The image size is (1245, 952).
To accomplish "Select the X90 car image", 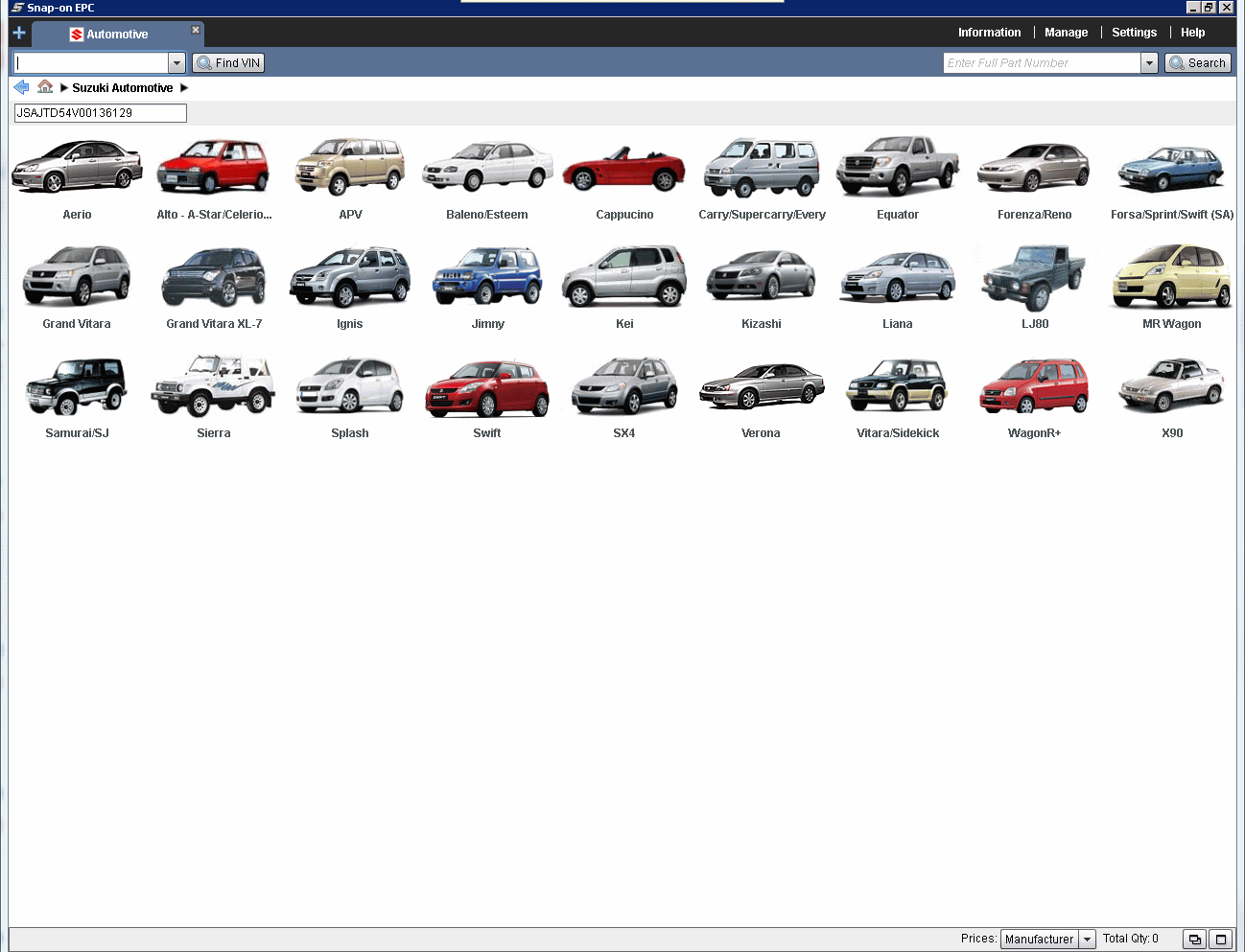I will click(1171, 384).
